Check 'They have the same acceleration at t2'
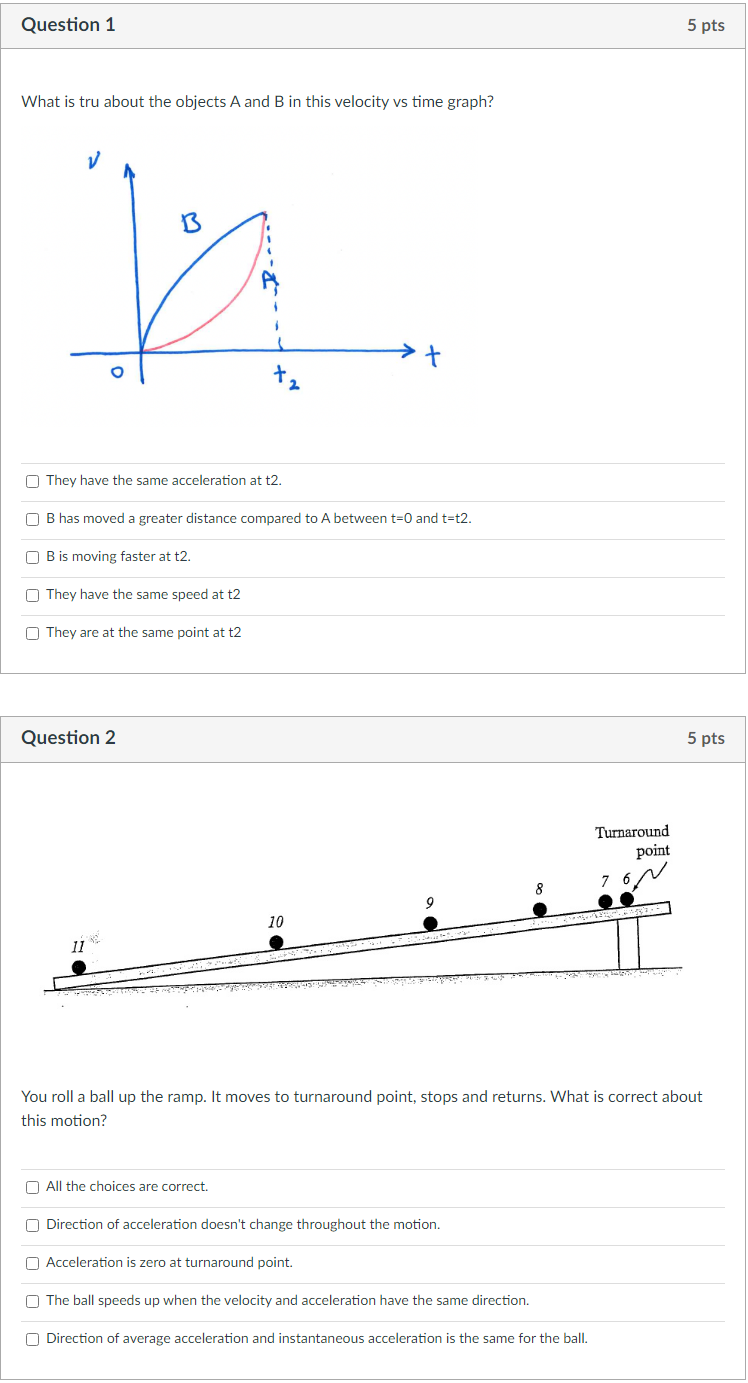 [32, 481]
